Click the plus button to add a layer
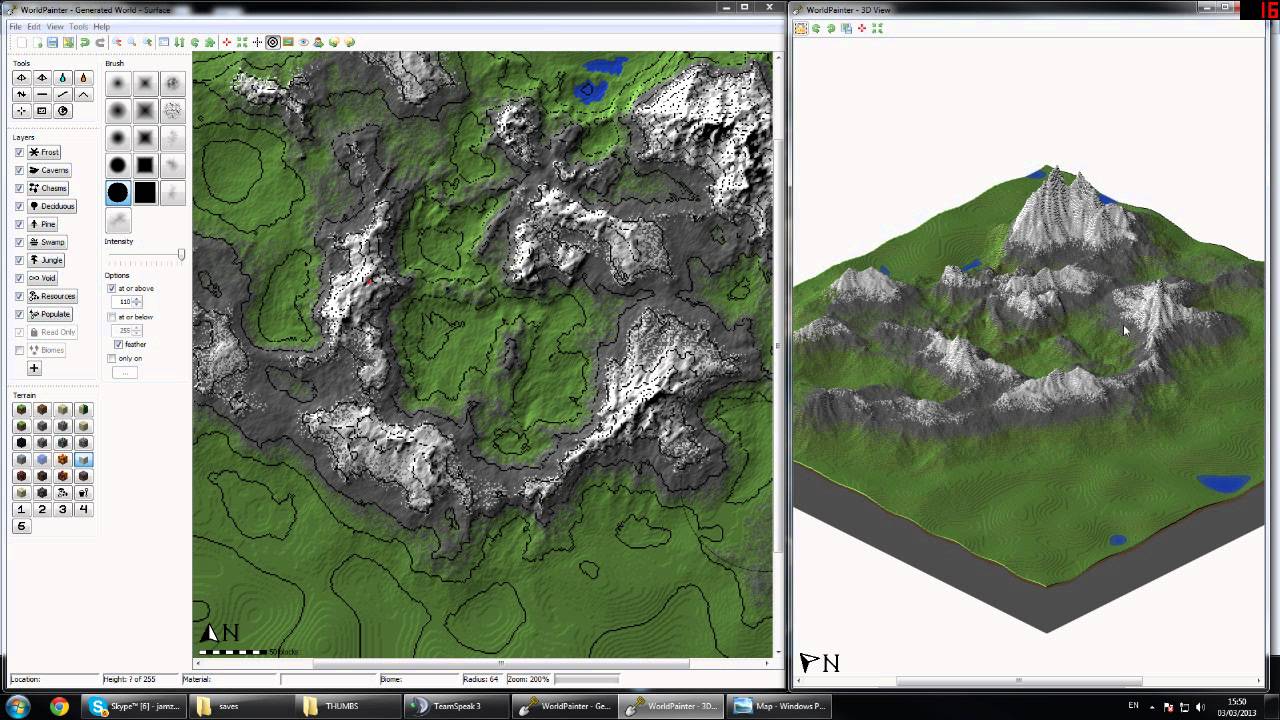Screen dimensions: 1280x720 34,368
